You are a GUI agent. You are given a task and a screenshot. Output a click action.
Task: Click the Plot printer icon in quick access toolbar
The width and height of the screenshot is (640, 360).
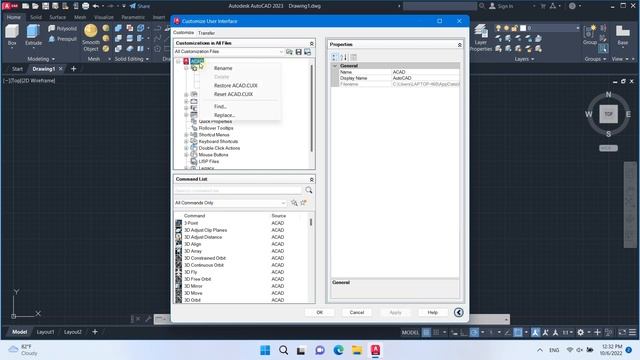[x=85, y=6]
